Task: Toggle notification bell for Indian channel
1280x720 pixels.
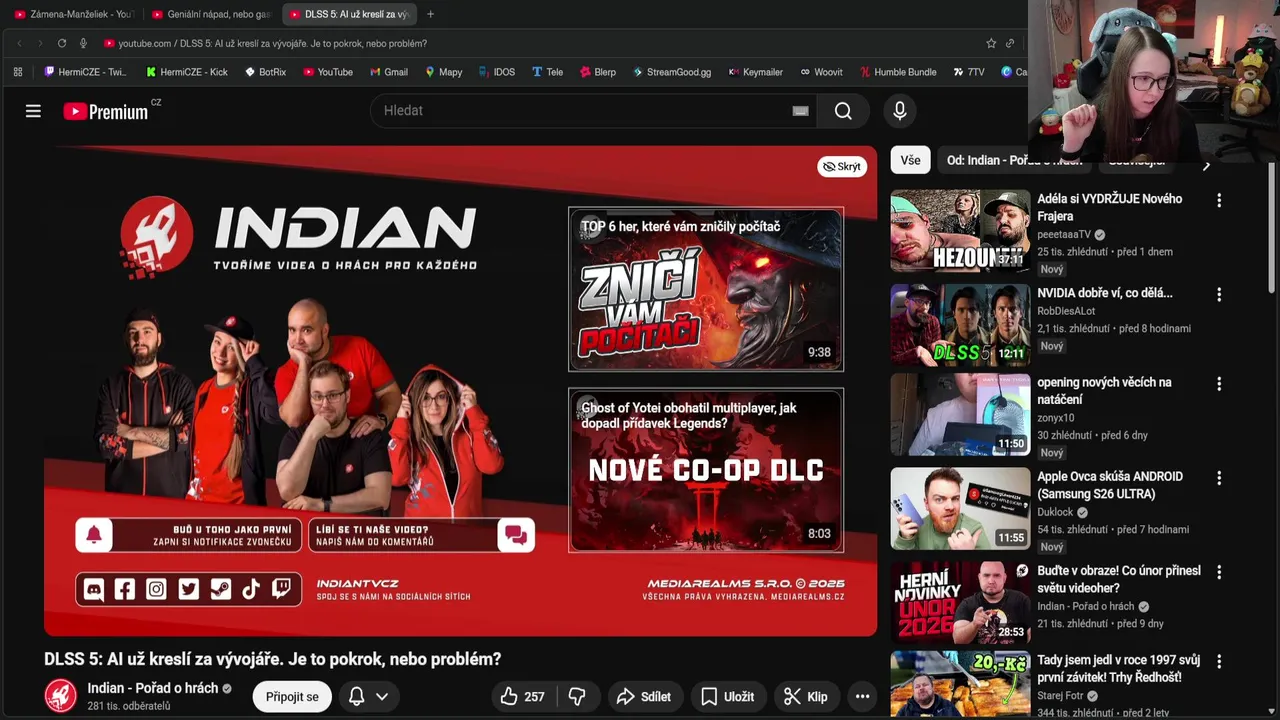Action: [x=356, y=696]
